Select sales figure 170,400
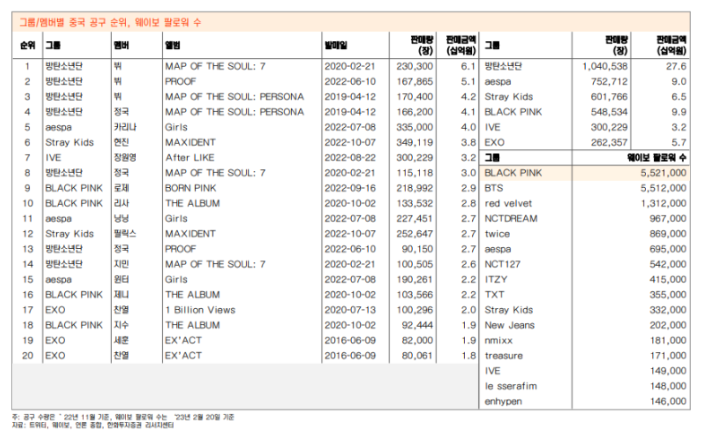This screenshot has width=707, height=433. [414, 97]
